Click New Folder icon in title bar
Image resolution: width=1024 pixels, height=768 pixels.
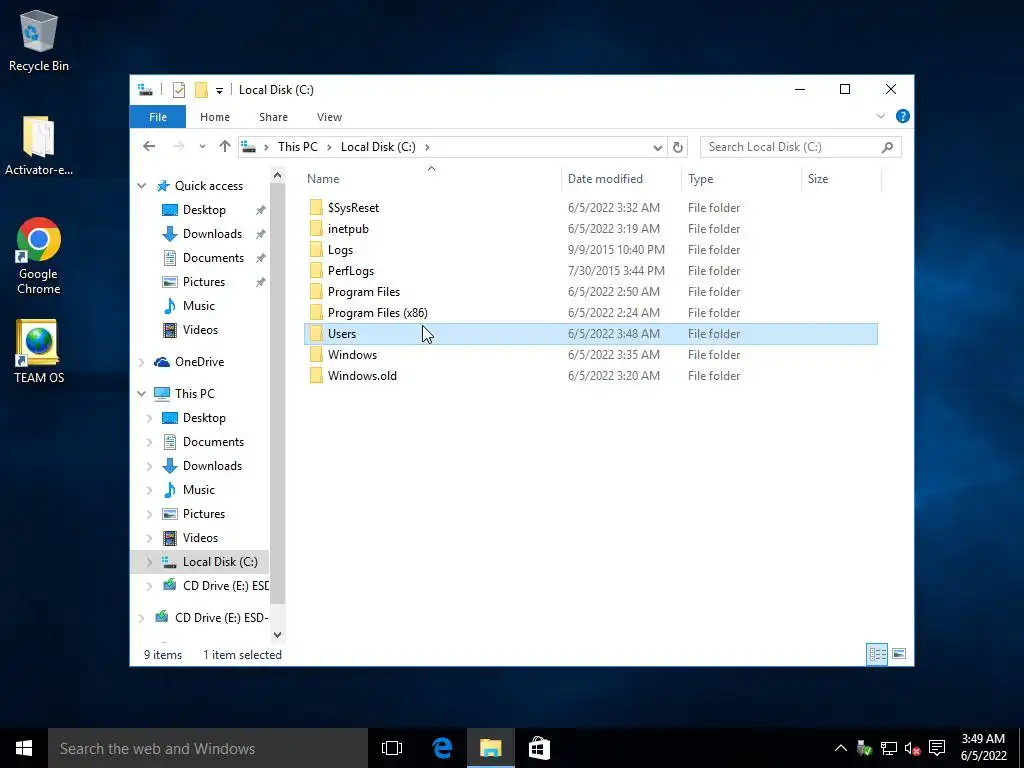201,90
